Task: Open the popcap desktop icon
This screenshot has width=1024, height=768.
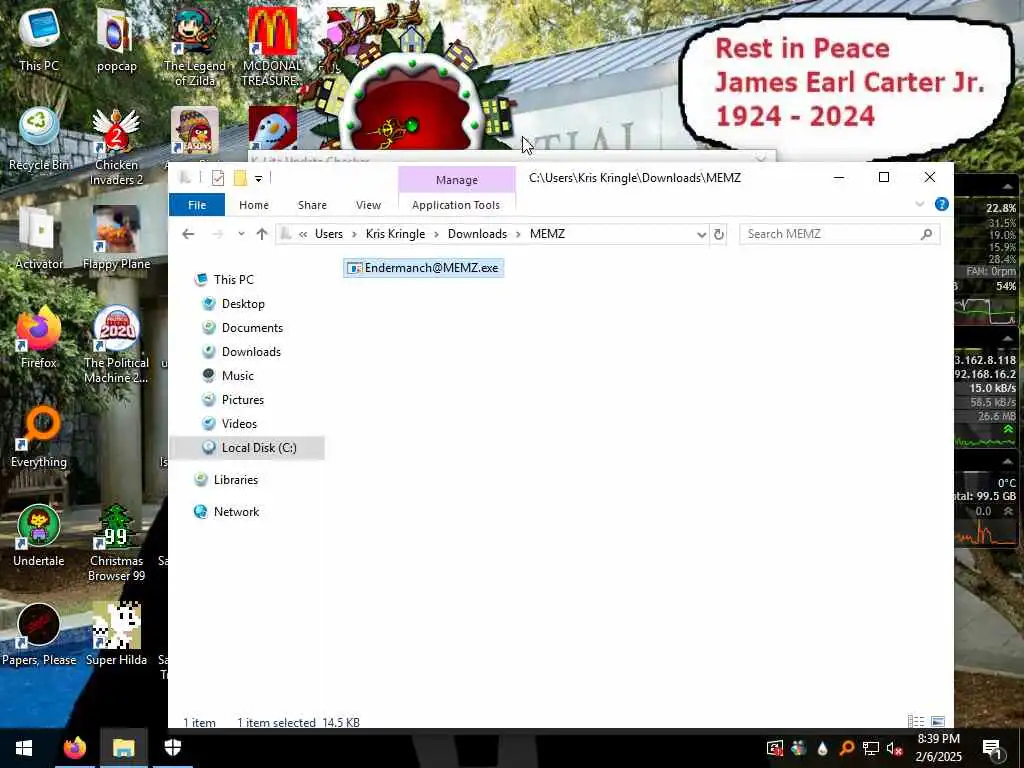Action: [x=116, y=39]
